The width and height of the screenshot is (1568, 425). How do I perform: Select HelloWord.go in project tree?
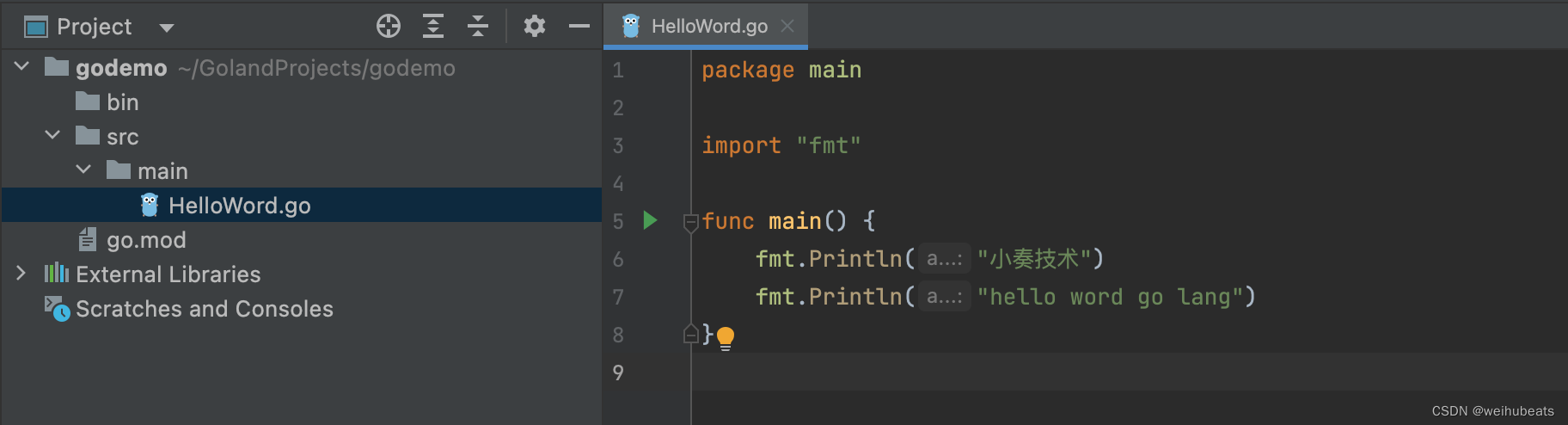pos(239,206)
